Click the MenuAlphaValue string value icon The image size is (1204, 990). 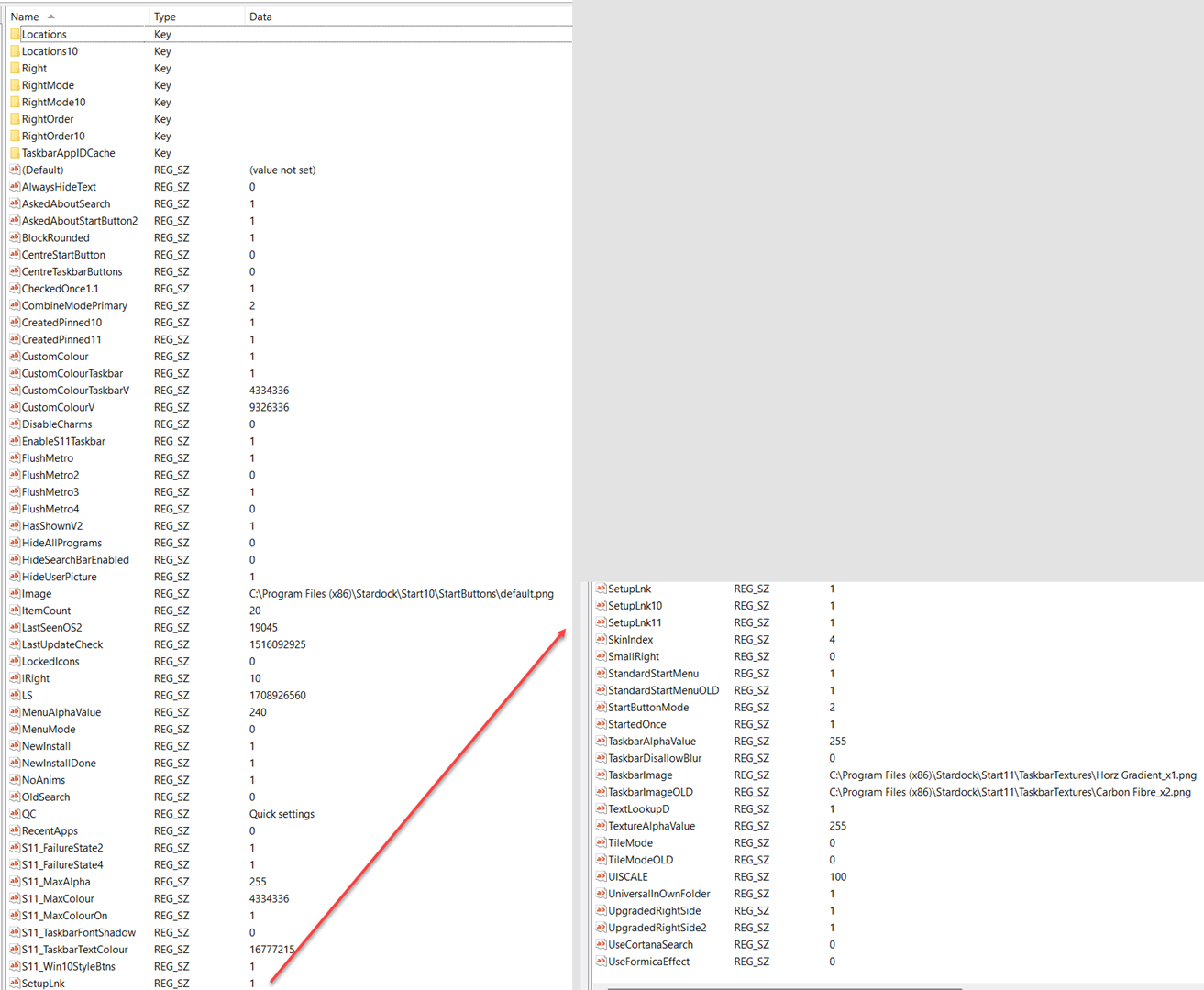tap(15, 713)
